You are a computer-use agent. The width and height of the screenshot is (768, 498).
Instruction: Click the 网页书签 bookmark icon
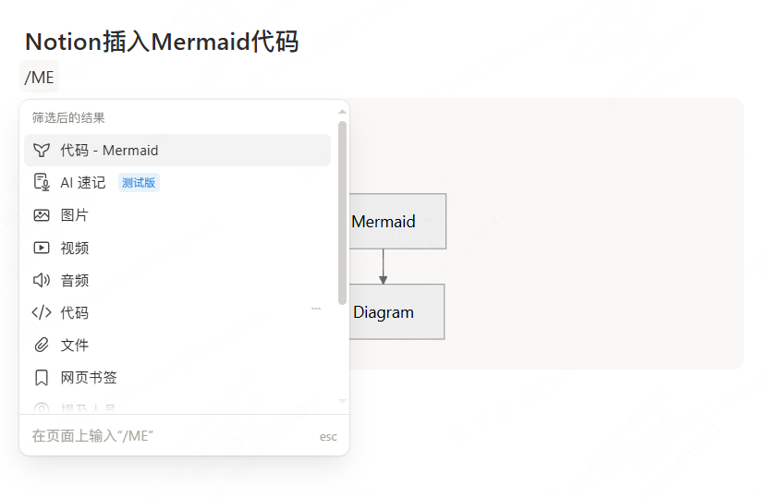(x=42, y=378)
